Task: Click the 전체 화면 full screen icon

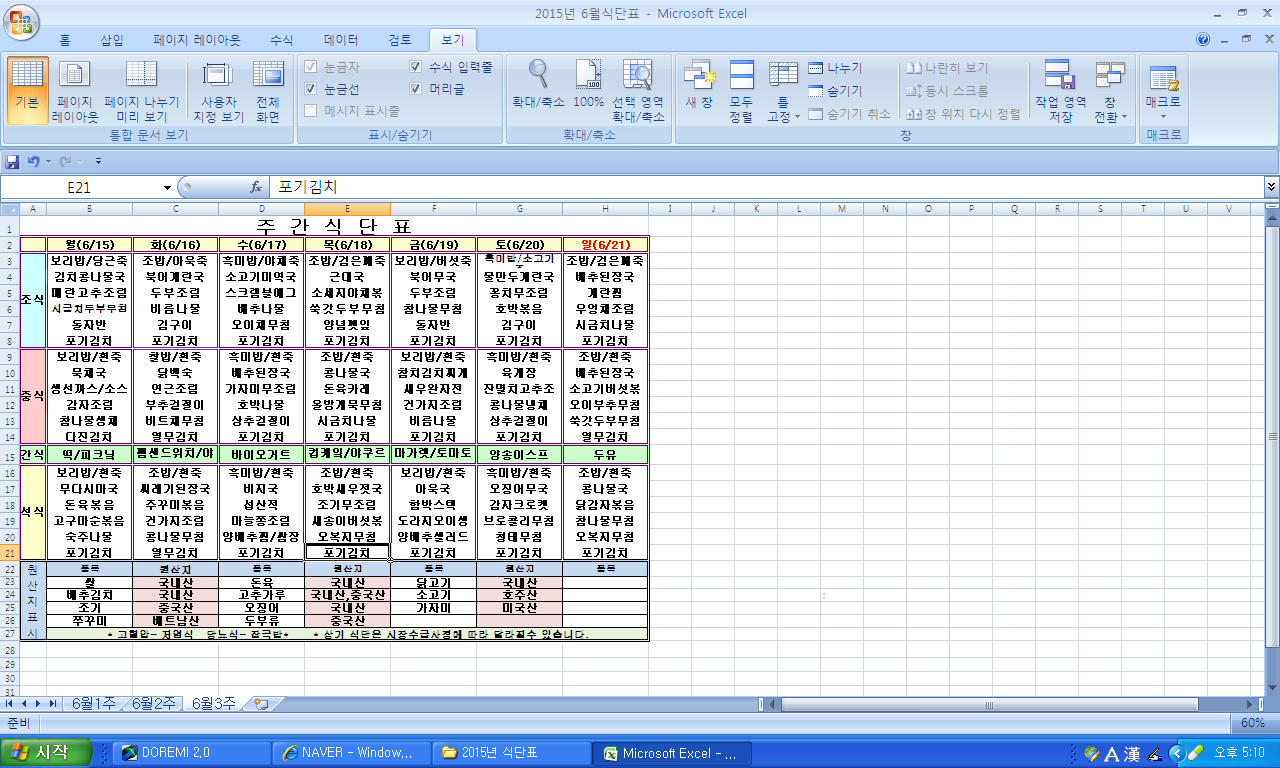Action: [268, 76]
